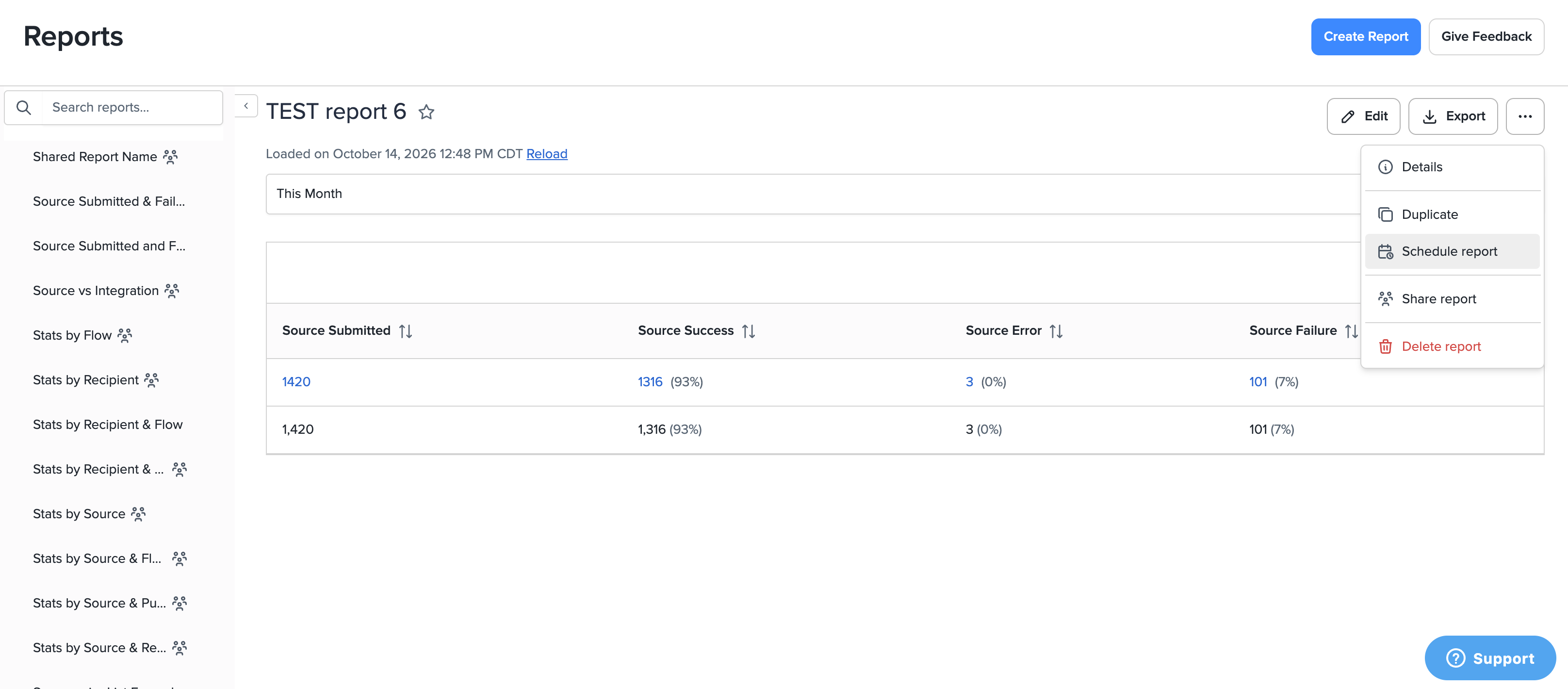The height and width of the screenshot is (689, 1568).
Task: Click shared icon beside Stats by Flow
Action: coord(125,335)
